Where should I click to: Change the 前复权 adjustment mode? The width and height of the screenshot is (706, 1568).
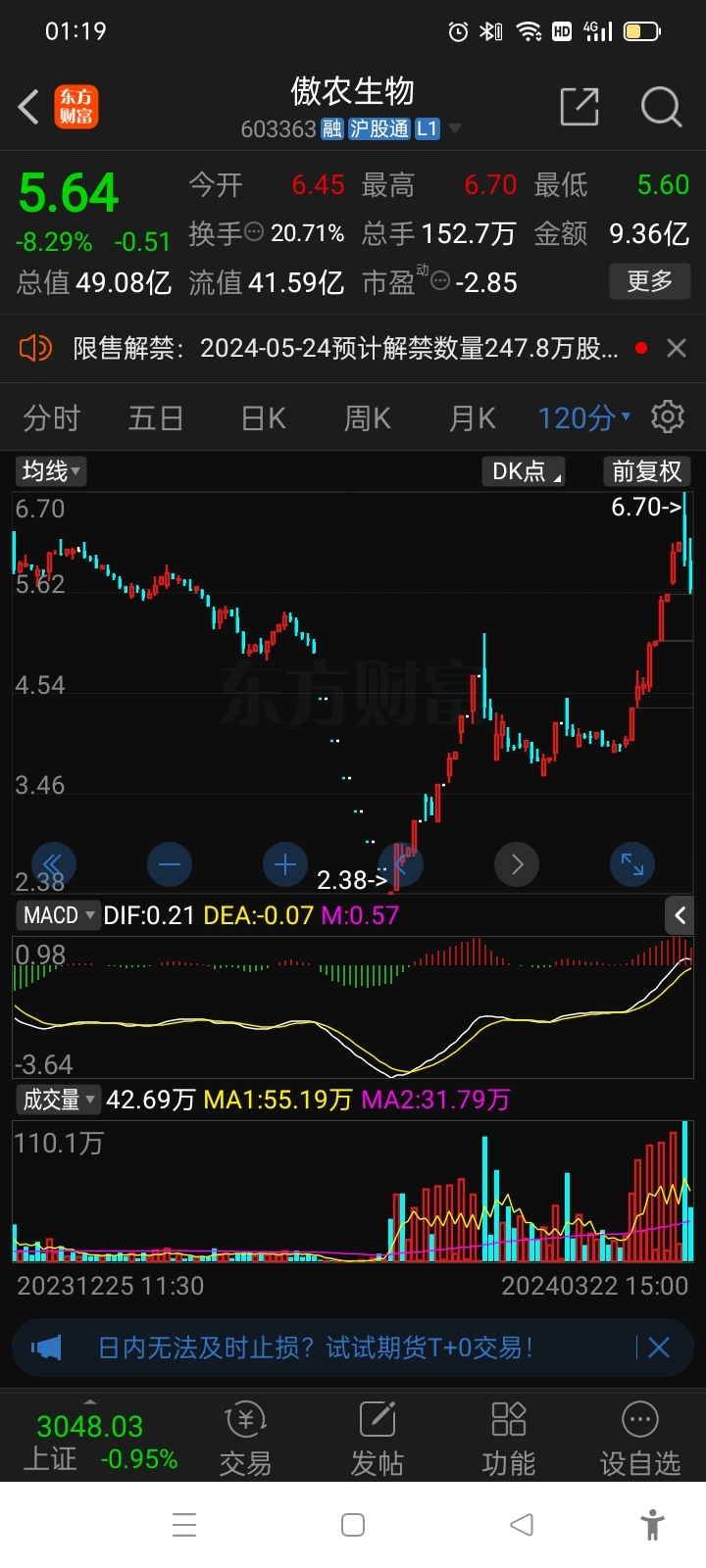pos(646,471)
